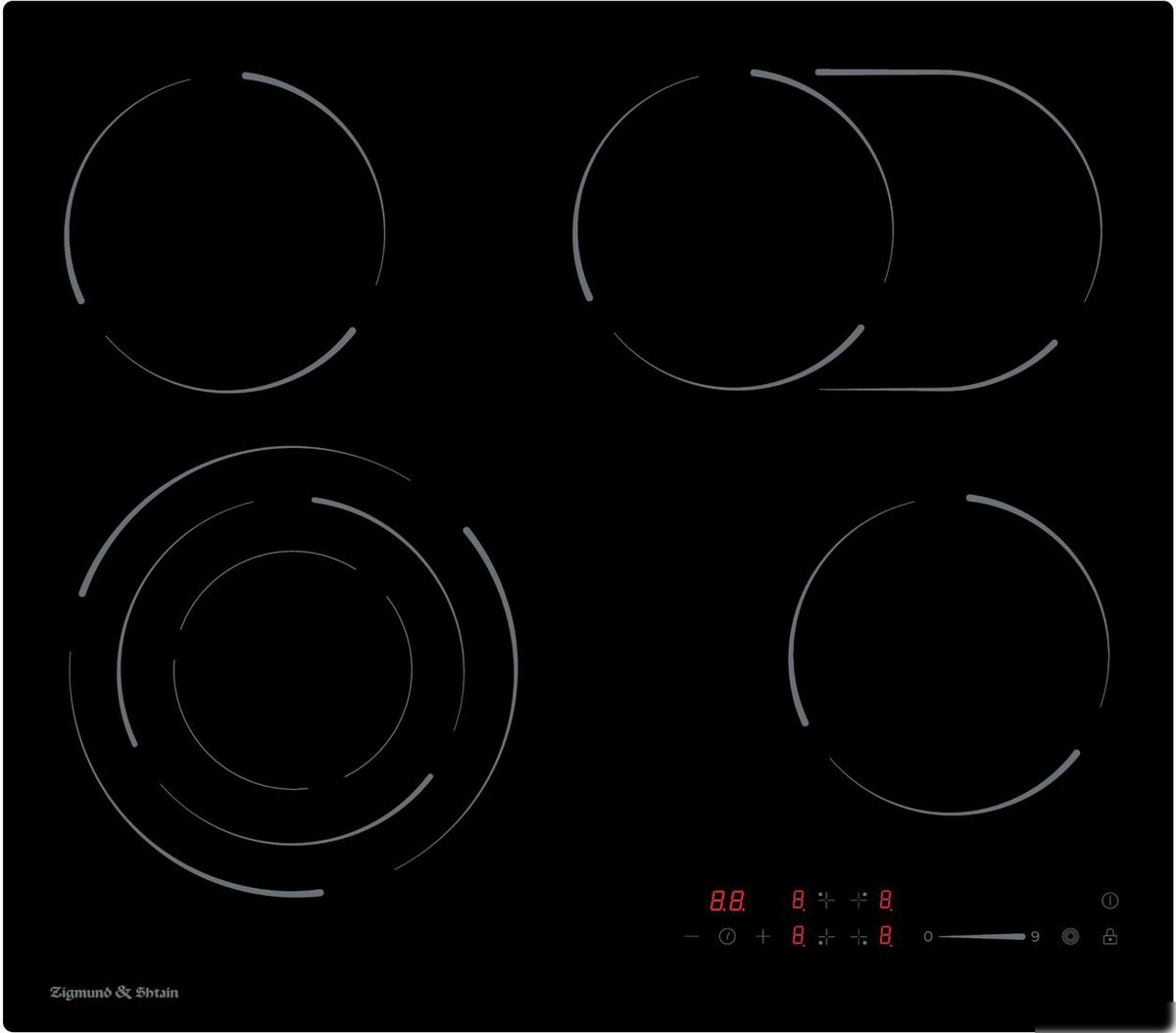The height and width of the screenshot is (1033, 1176).
Task: Click the Zigmund & Shtain brand logo
Action: point(114,993)
